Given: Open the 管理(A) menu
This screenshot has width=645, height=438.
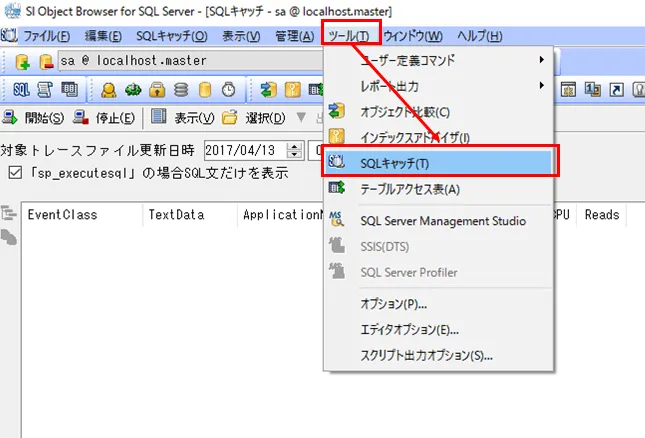Looking at the screenshot, I should click(x=295, y=36).
